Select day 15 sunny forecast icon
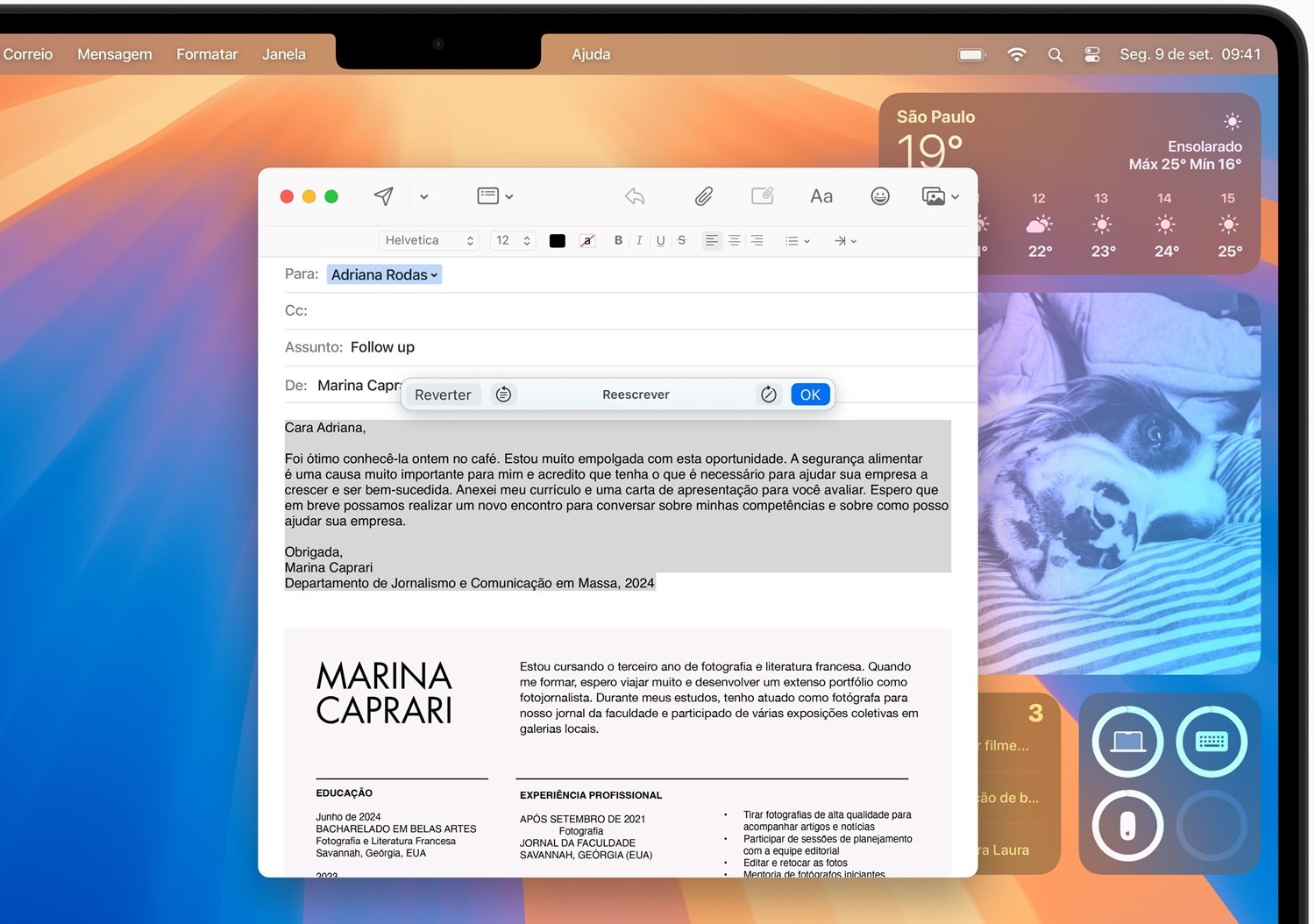Viewport: 1315px width, 924px height. 1229,224
